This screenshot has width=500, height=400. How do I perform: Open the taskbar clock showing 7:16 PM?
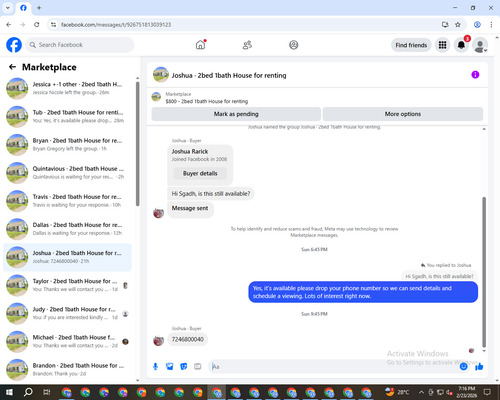tap(467, 392)
